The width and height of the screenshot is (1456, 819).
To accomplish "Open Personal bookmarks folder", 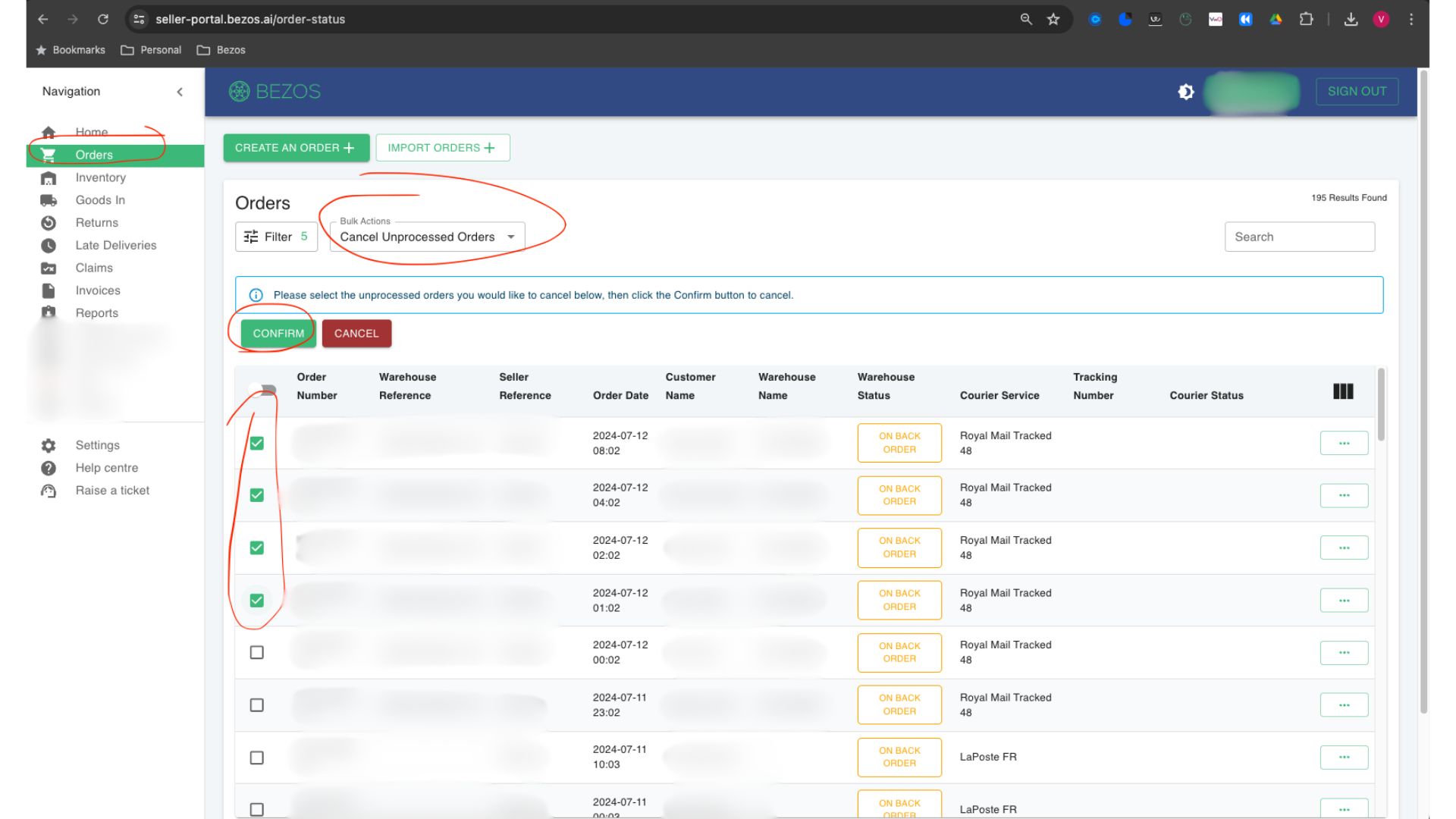I will click(x=151, y=50).
